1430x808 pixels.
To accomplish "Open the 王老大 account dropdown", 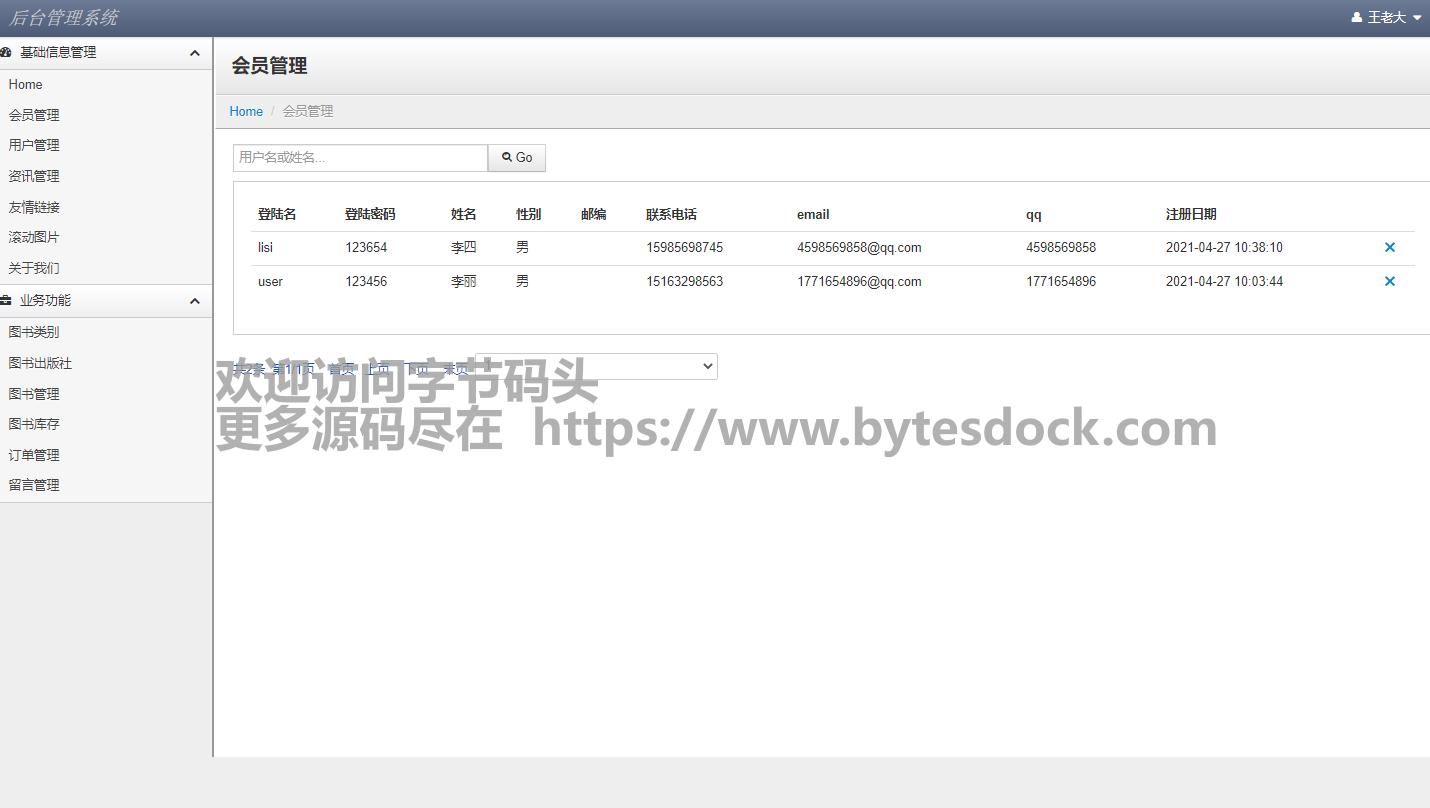I will coord(1387,18).
